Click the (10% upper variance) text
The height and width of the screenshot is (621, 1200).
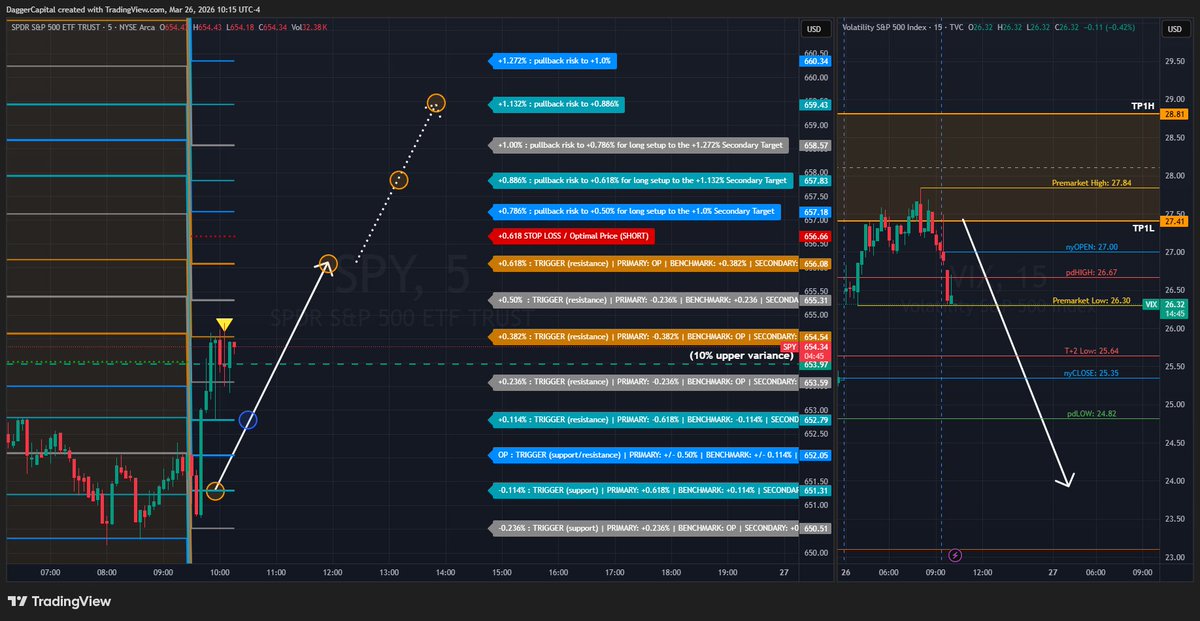741,355
